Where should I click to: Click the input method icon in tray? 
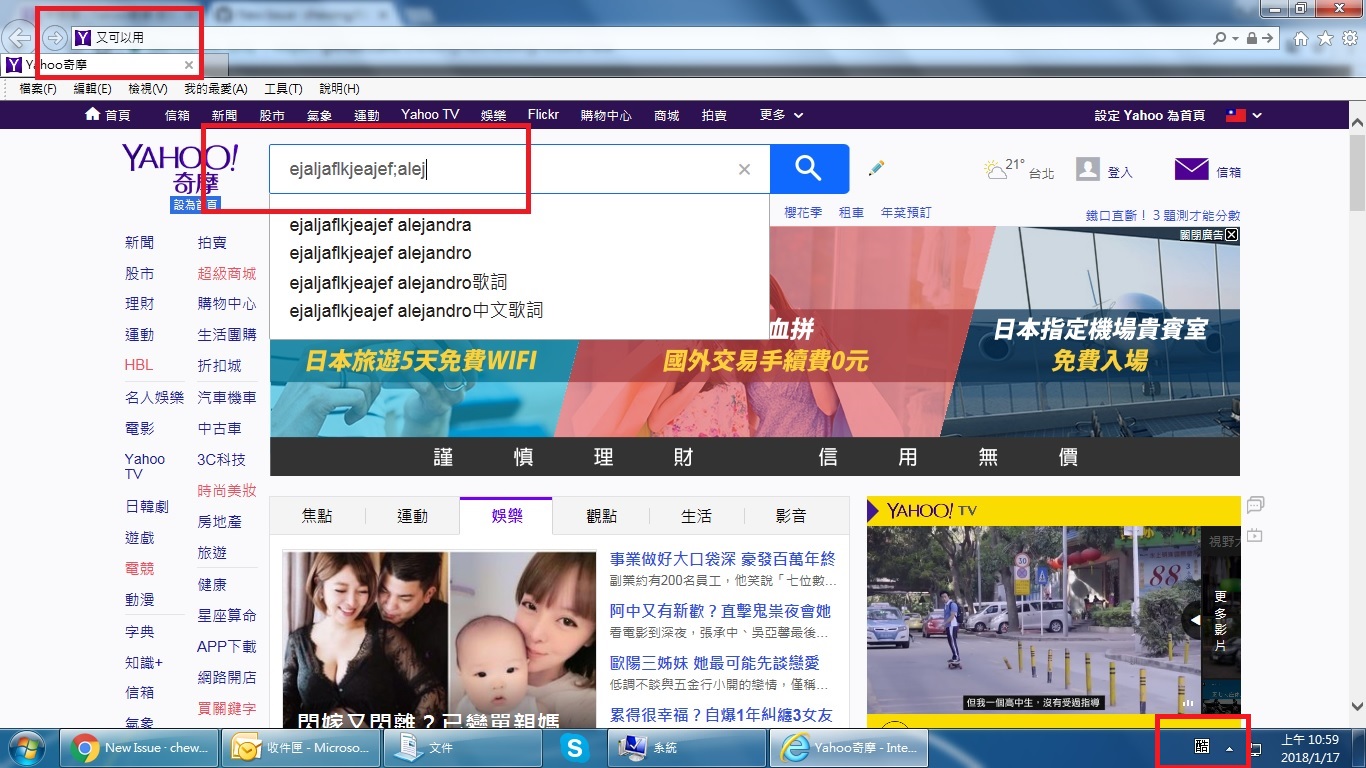pos(1202,746)
